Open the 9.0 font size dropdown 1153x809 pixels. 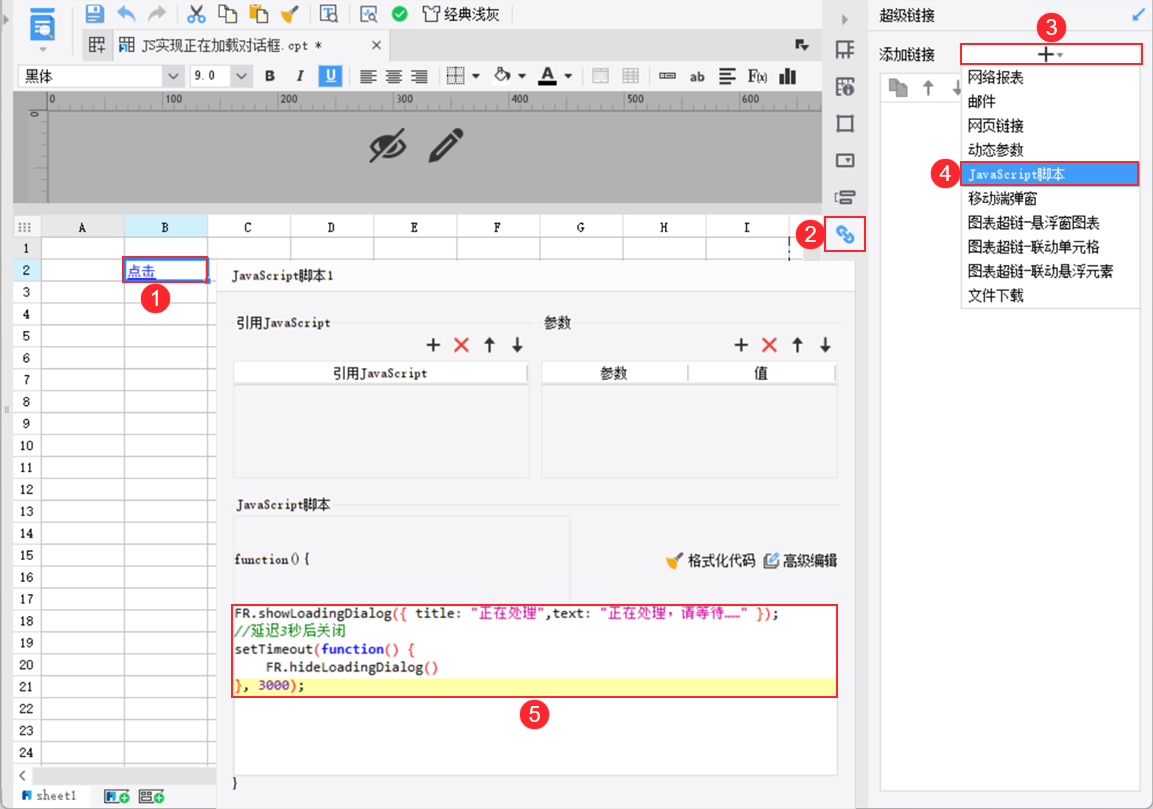[x=241, y=76]
